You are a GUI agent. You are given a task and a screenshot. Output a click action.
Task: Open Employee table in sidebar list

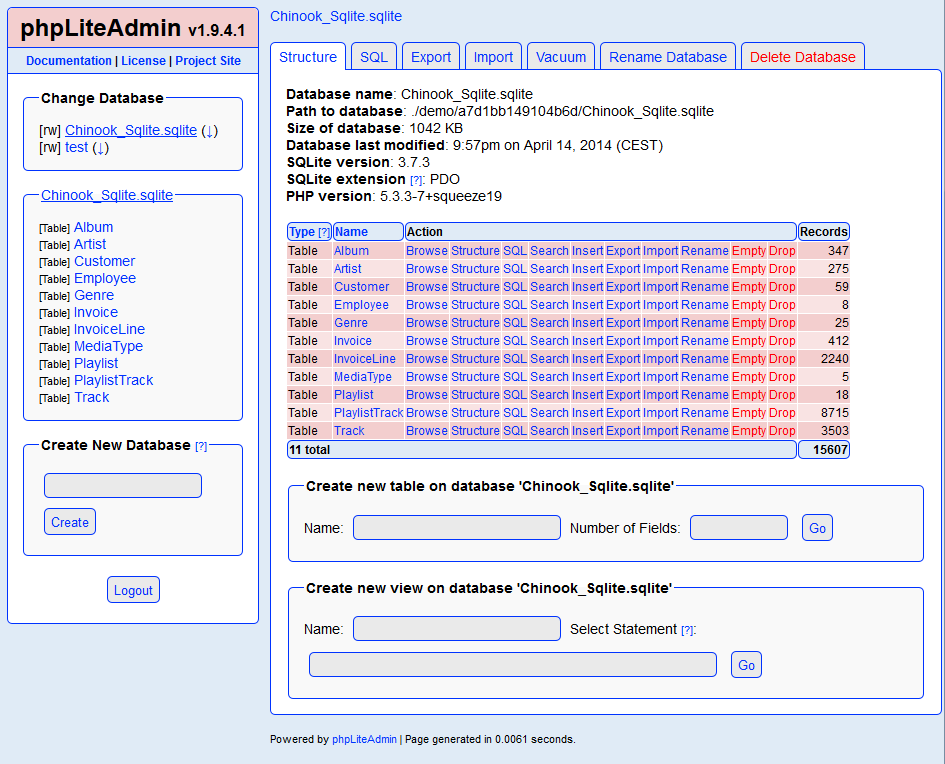(105, 278)
